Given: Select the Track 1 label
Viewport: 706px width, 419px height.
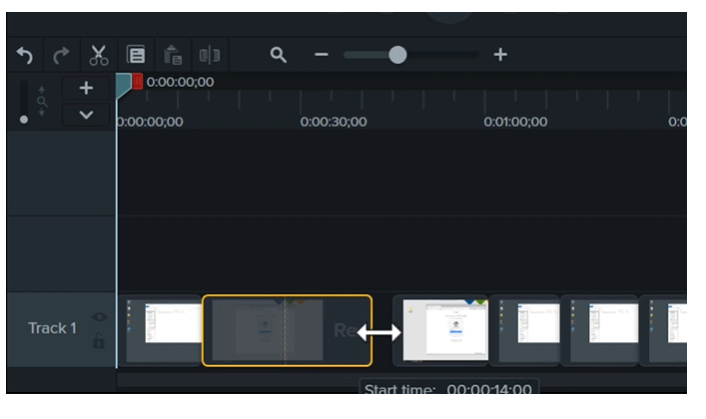Looking at the screenshot, I should pos(52,328).
